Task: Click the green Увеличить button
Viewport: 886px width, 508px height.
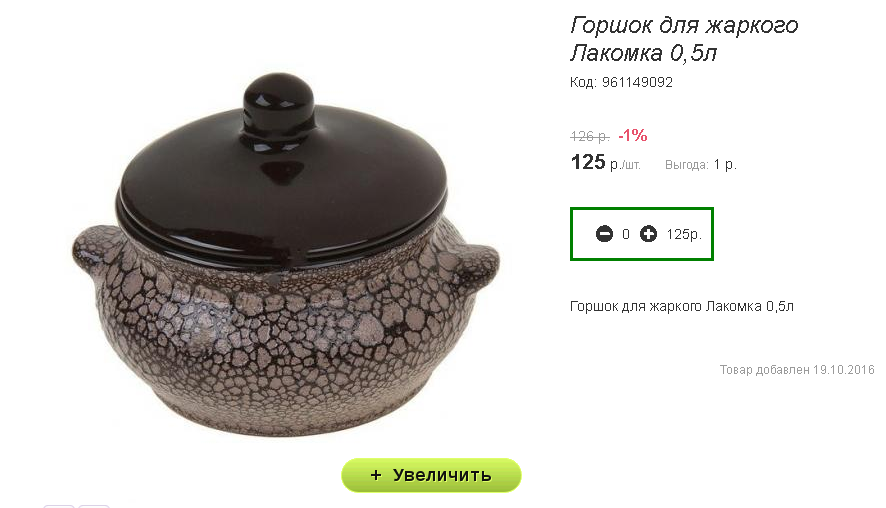Action: pyautogui.click(x=431, y=475)
